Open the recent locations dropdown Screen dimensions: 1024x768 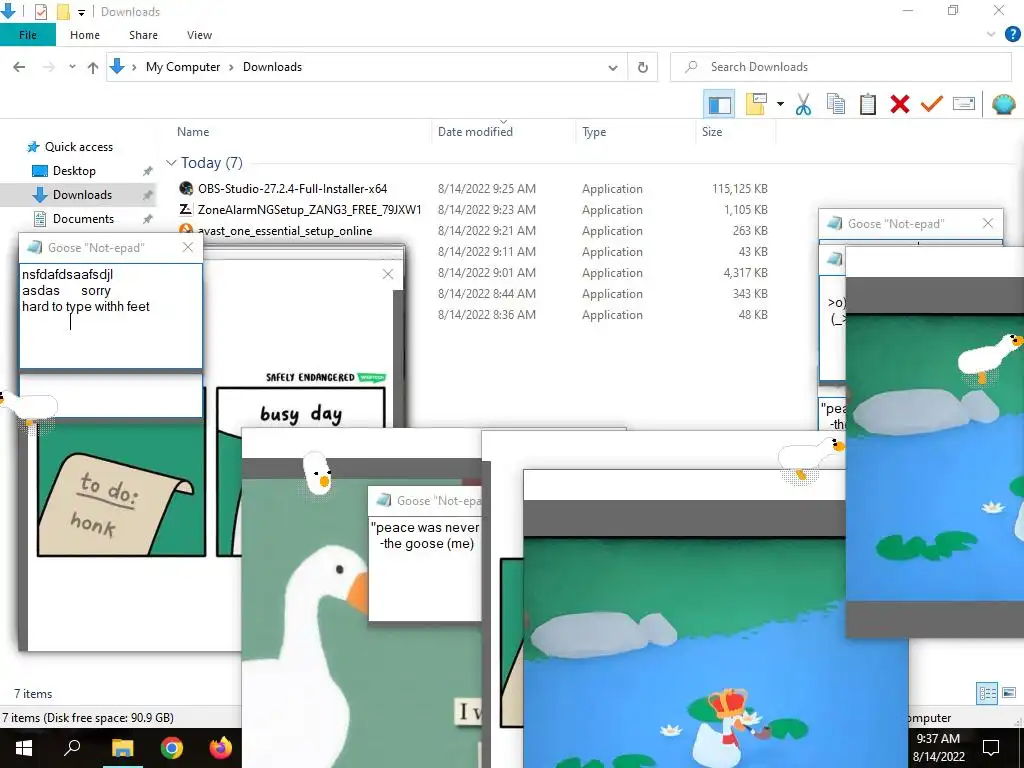[72, 67]
